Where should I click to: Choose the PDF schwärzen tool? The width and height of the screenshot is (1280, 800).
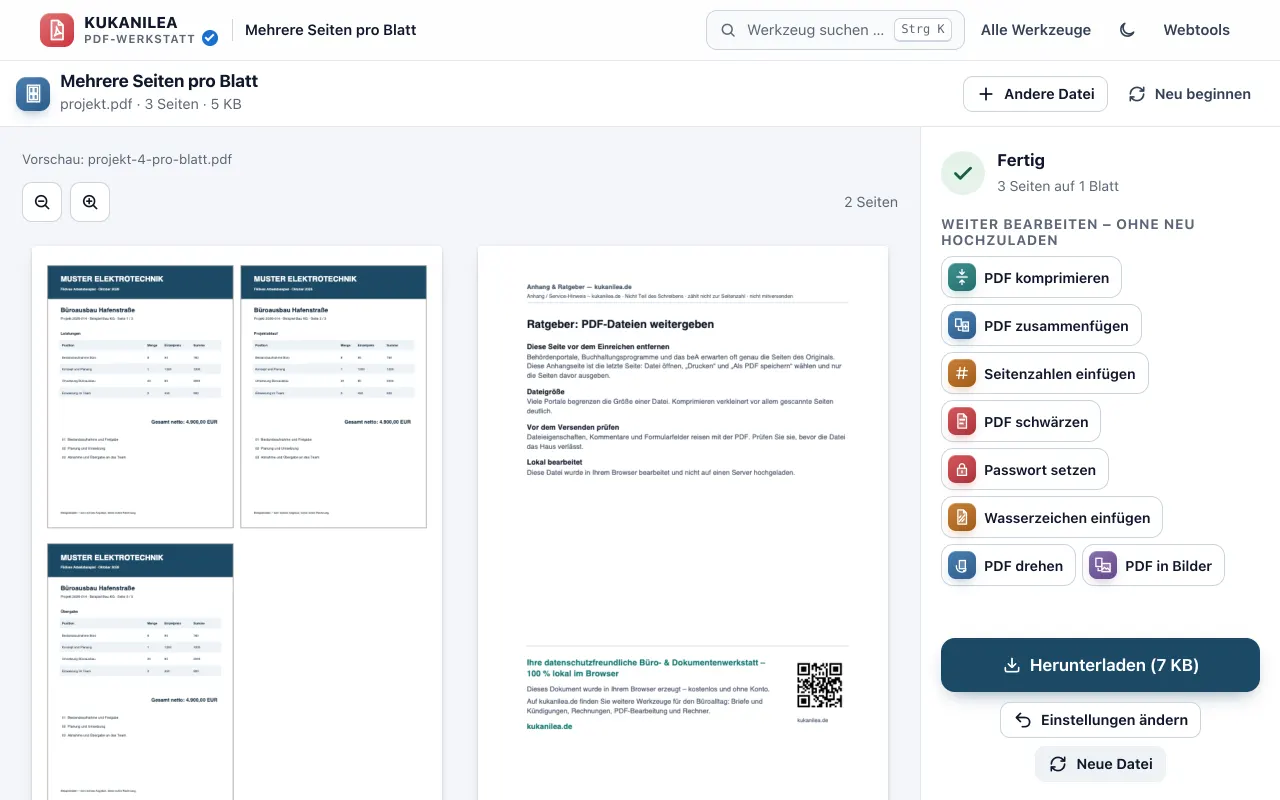(x=1021, y=422)
